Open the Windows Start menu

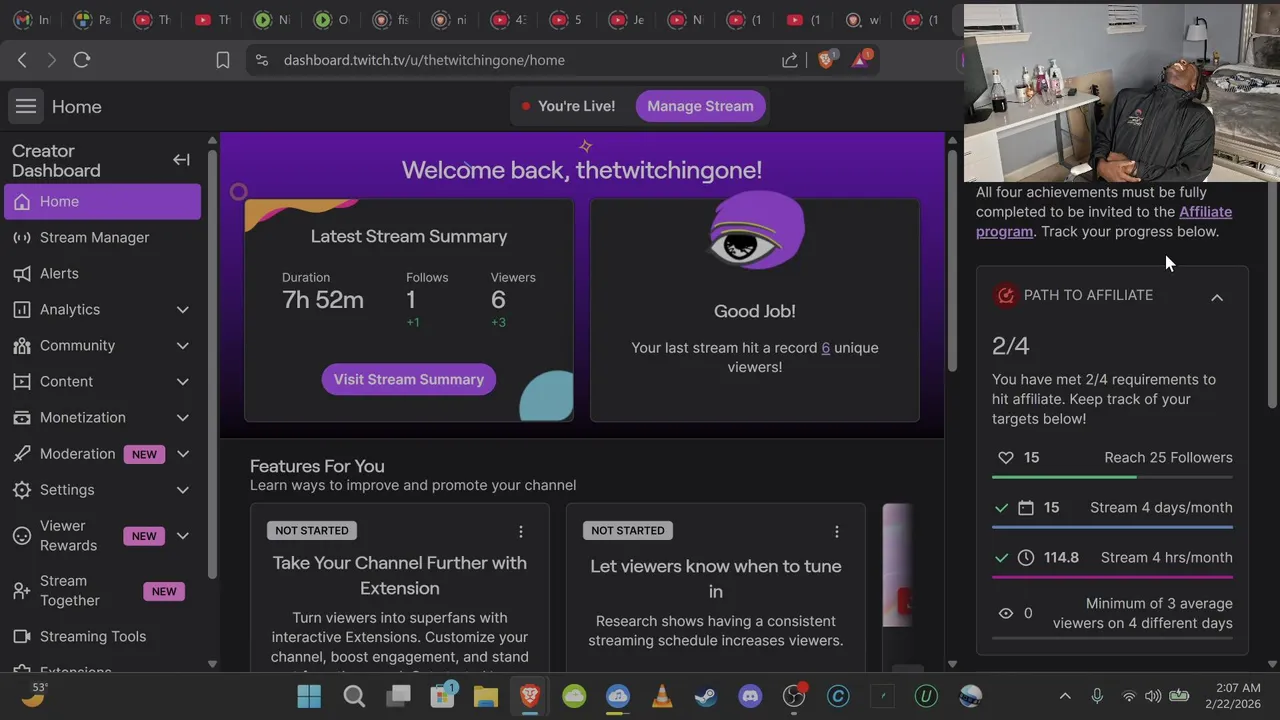pyautogui.click(x=309, y=696)
